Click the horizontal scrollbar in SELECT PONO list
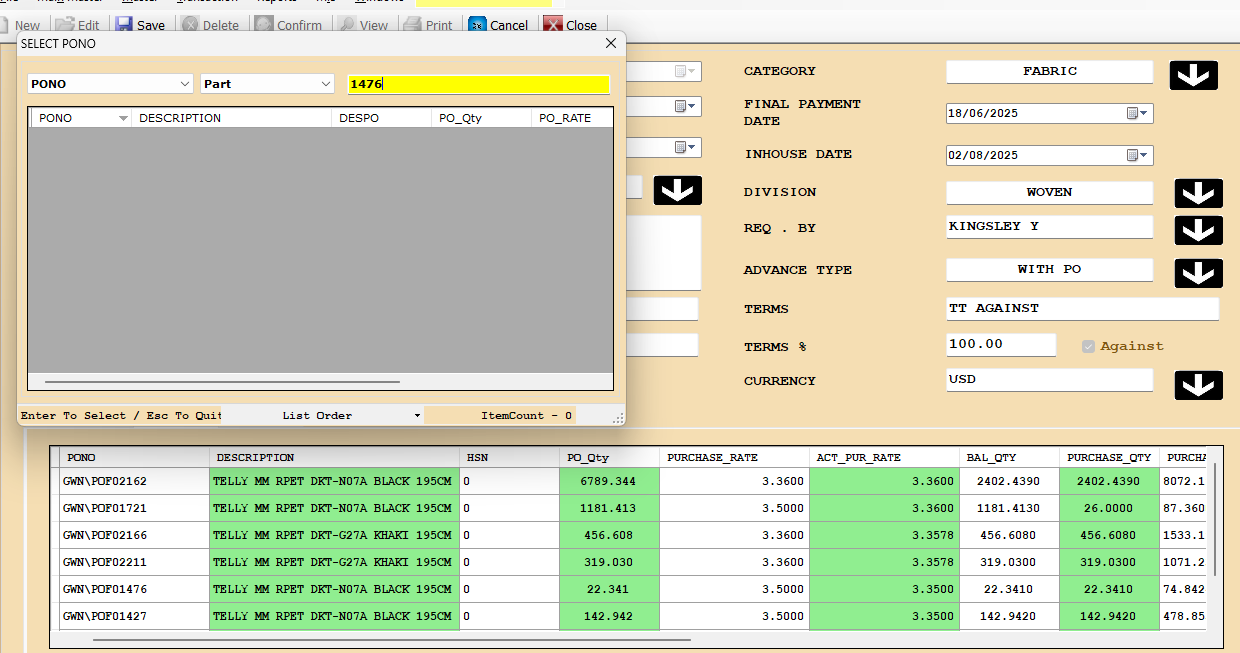The width and height of the screenshot is (1240, 653). point(222,381)
